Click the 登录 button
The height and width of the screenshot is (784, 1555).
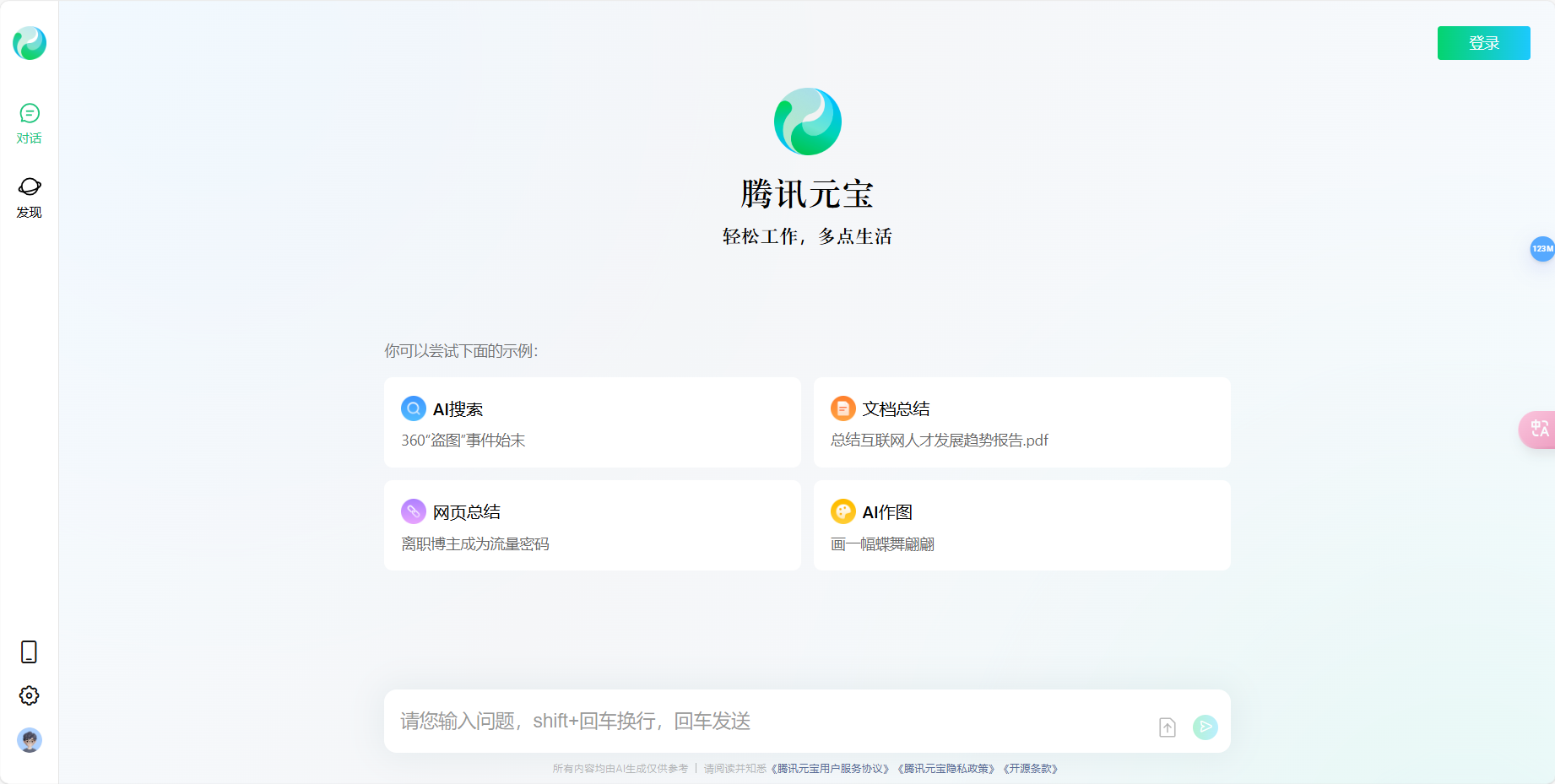1483,42
